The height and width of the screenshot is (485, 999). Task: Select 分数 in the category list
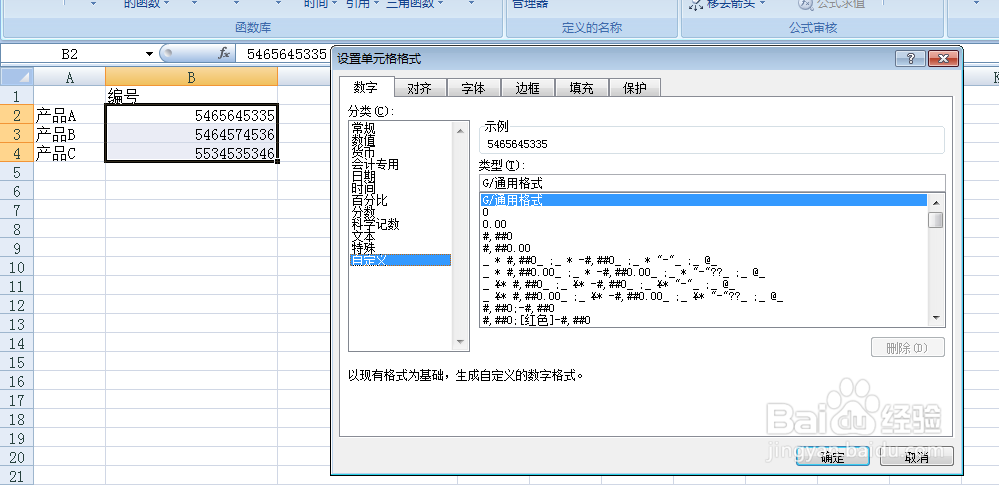point(401,212)
